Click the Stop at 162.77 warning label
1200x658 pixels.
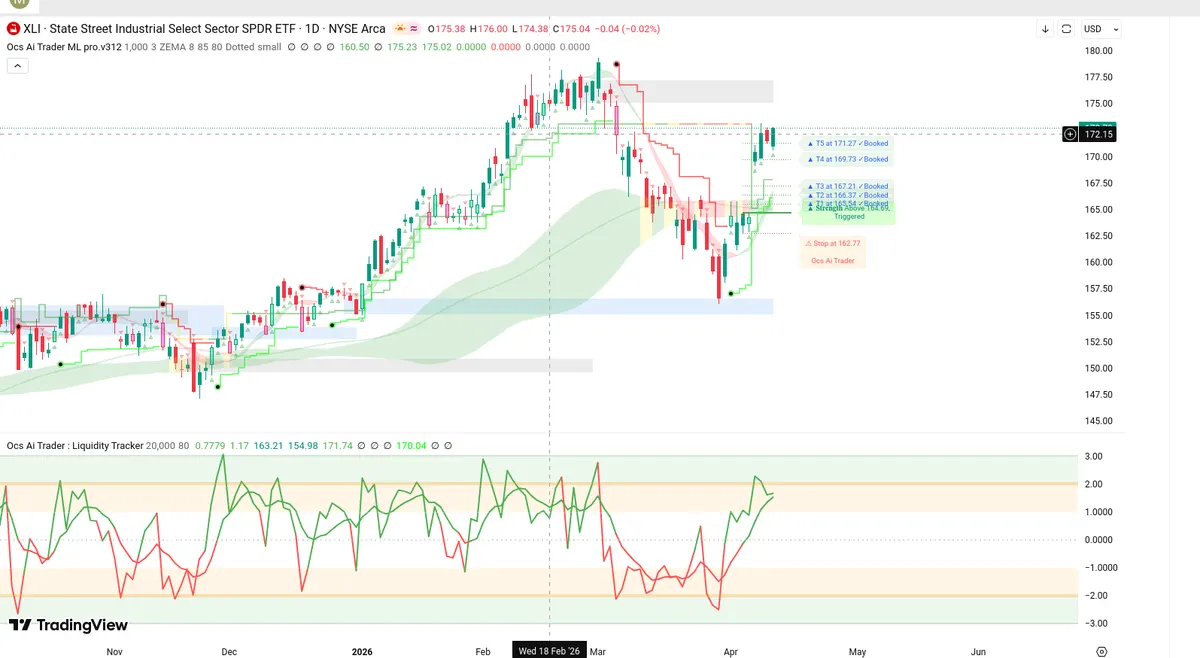tap(833, 243)
